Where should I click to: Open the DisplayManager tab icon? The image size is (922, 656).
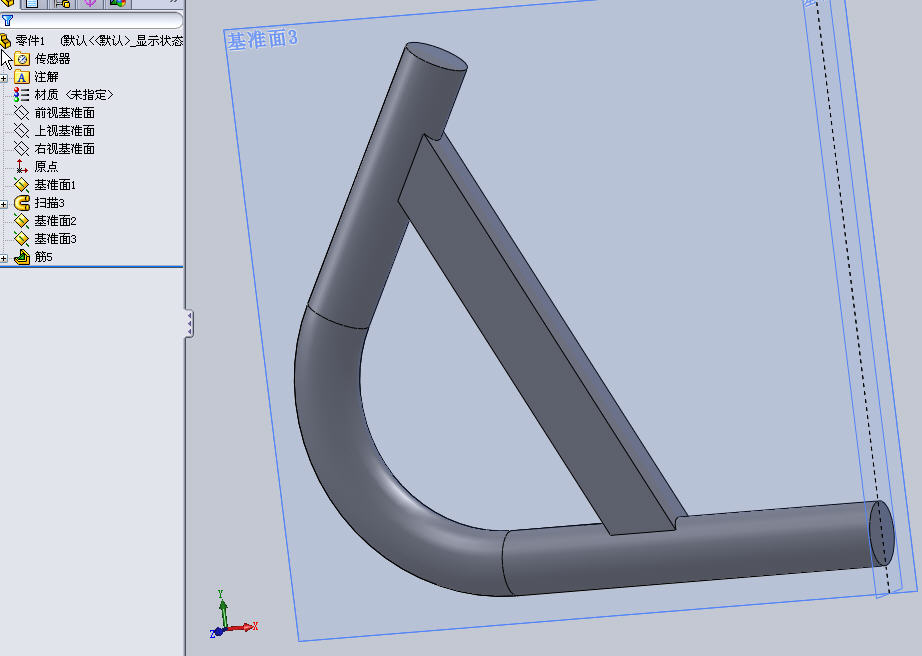tap(118, 3)
